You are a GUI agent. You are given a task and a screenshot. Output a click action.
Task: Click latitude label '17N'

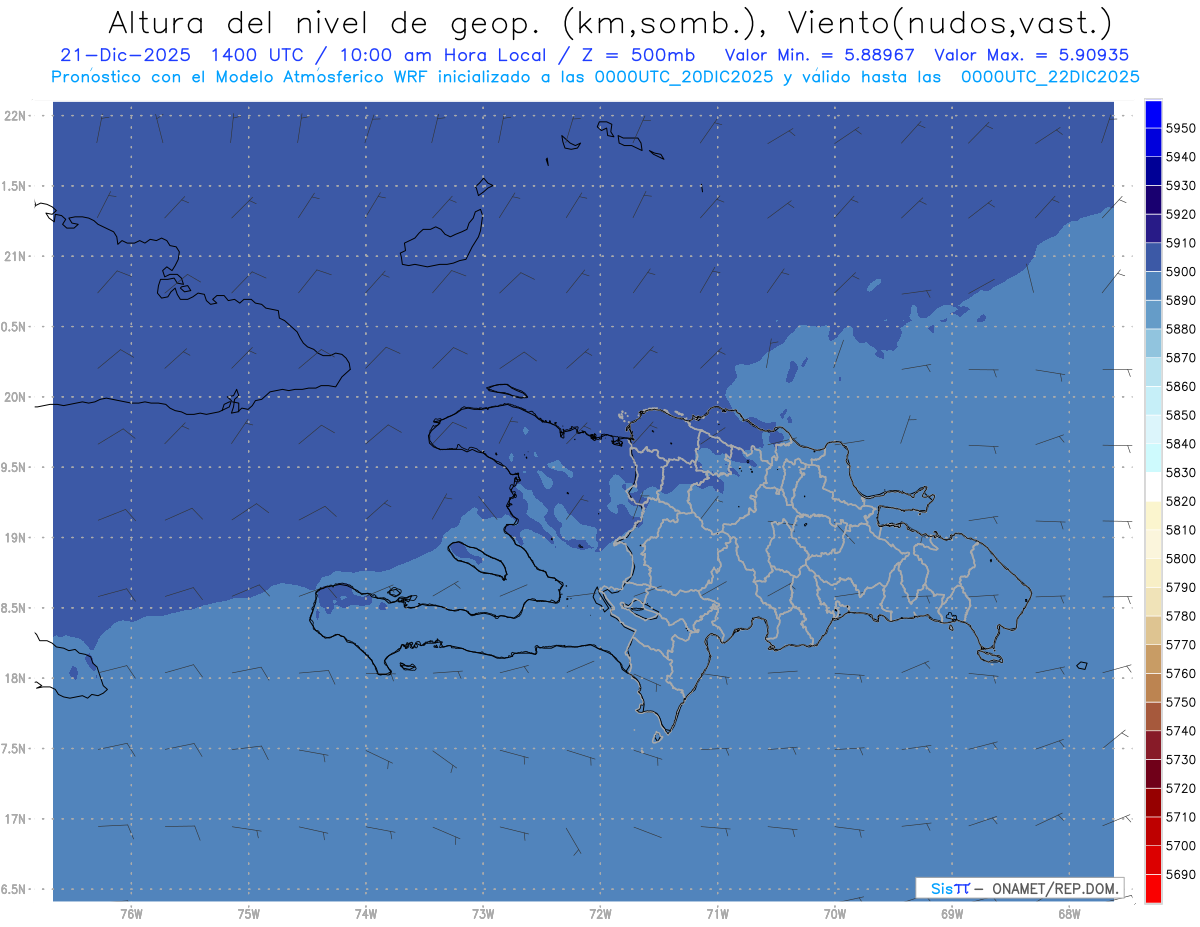[15, 819]
